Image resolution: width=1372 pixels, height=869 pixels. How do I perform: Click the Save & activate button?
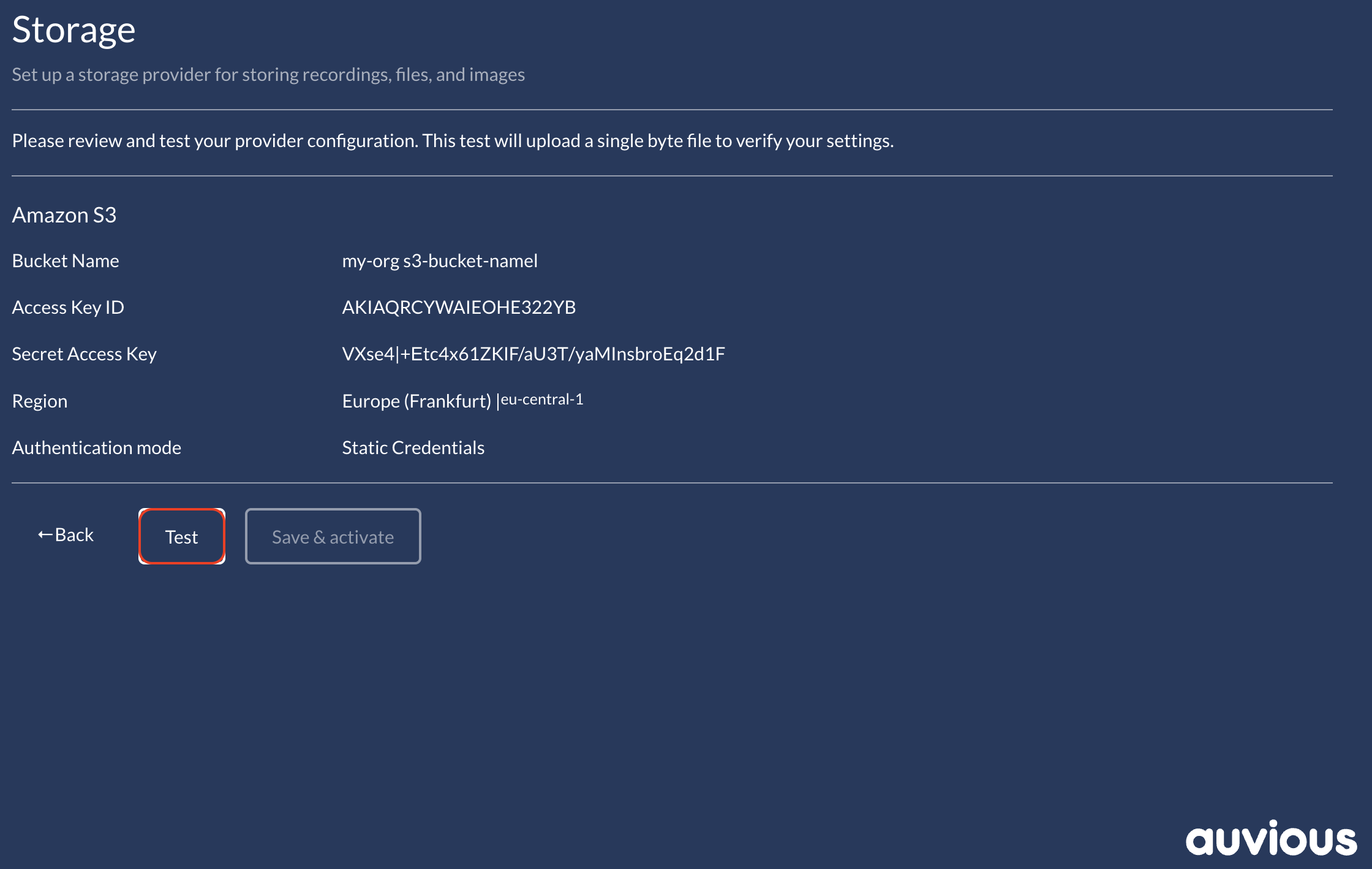(333, 536)
